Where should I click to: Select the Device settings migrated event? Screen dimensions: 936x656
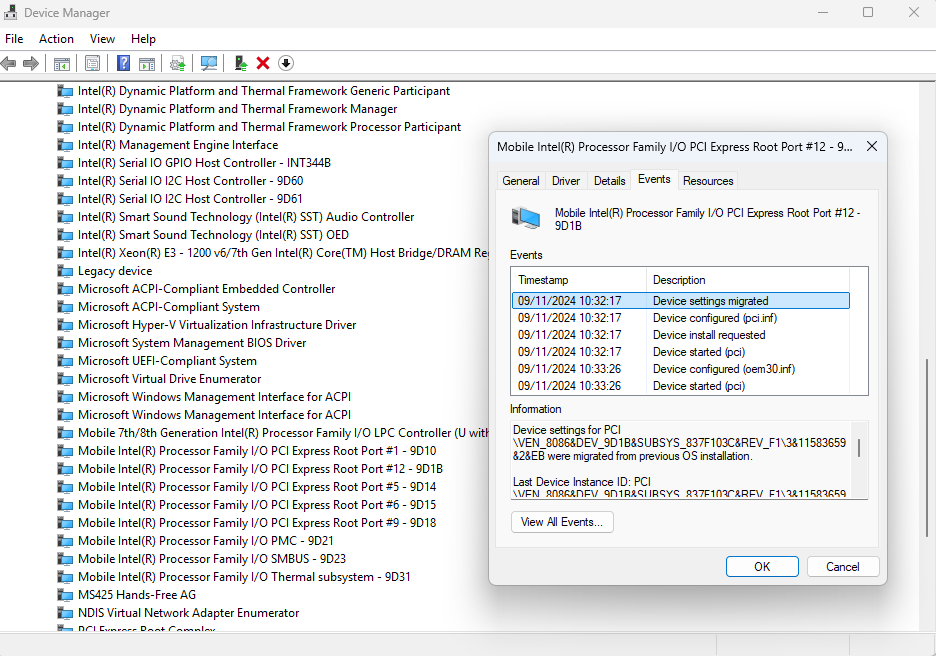(681, 301)
